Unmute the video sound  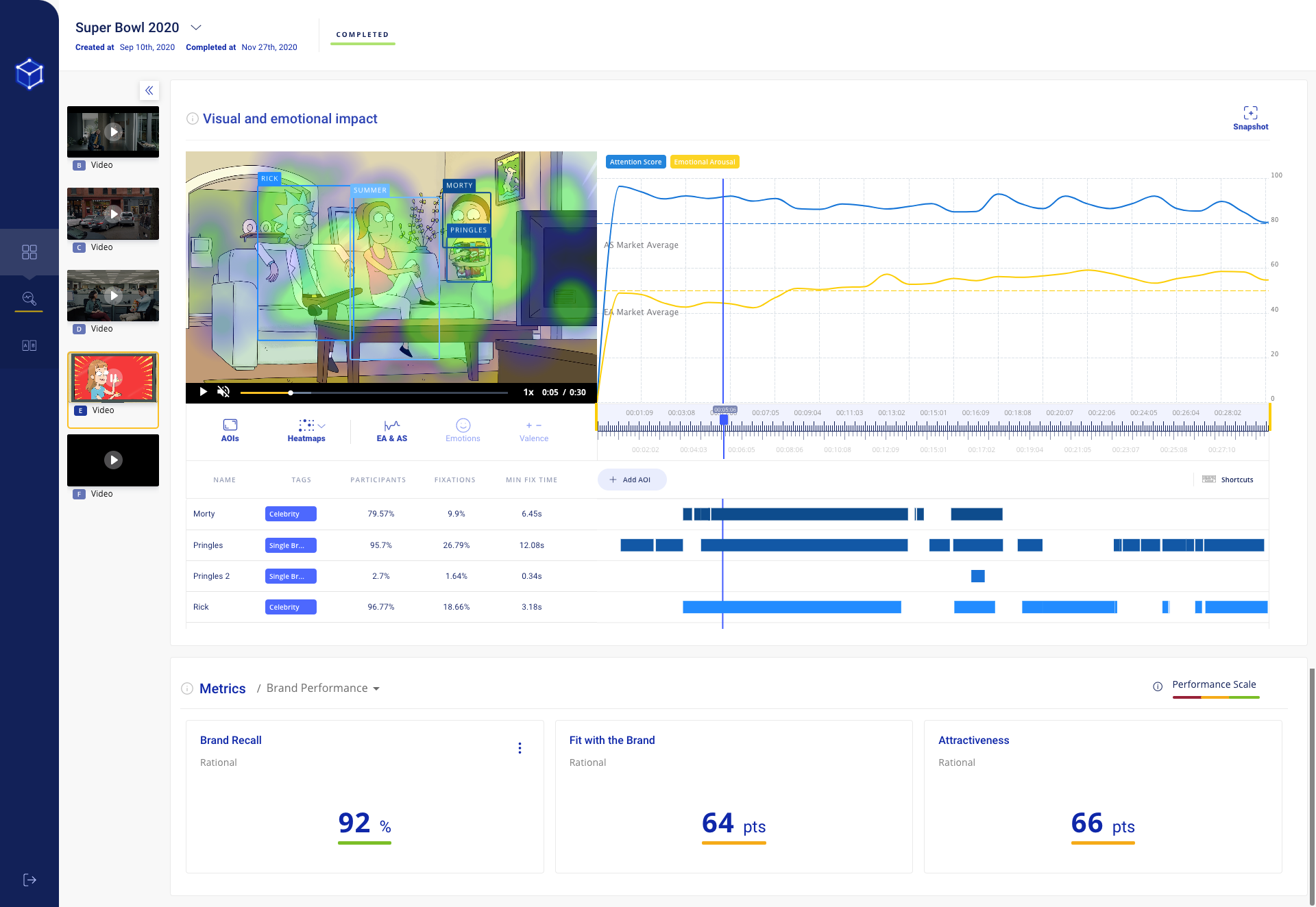223,392
